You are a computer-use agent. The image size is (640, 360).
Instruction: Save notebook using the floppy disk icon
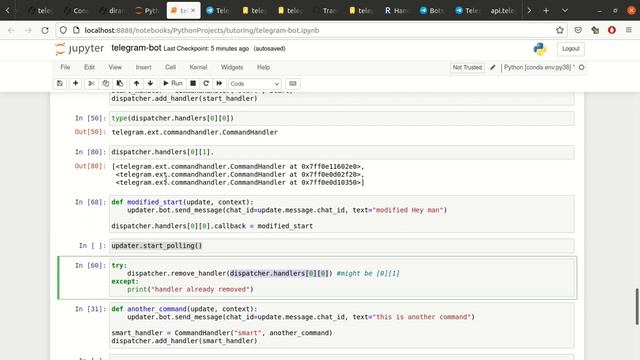tap(60, 84)
